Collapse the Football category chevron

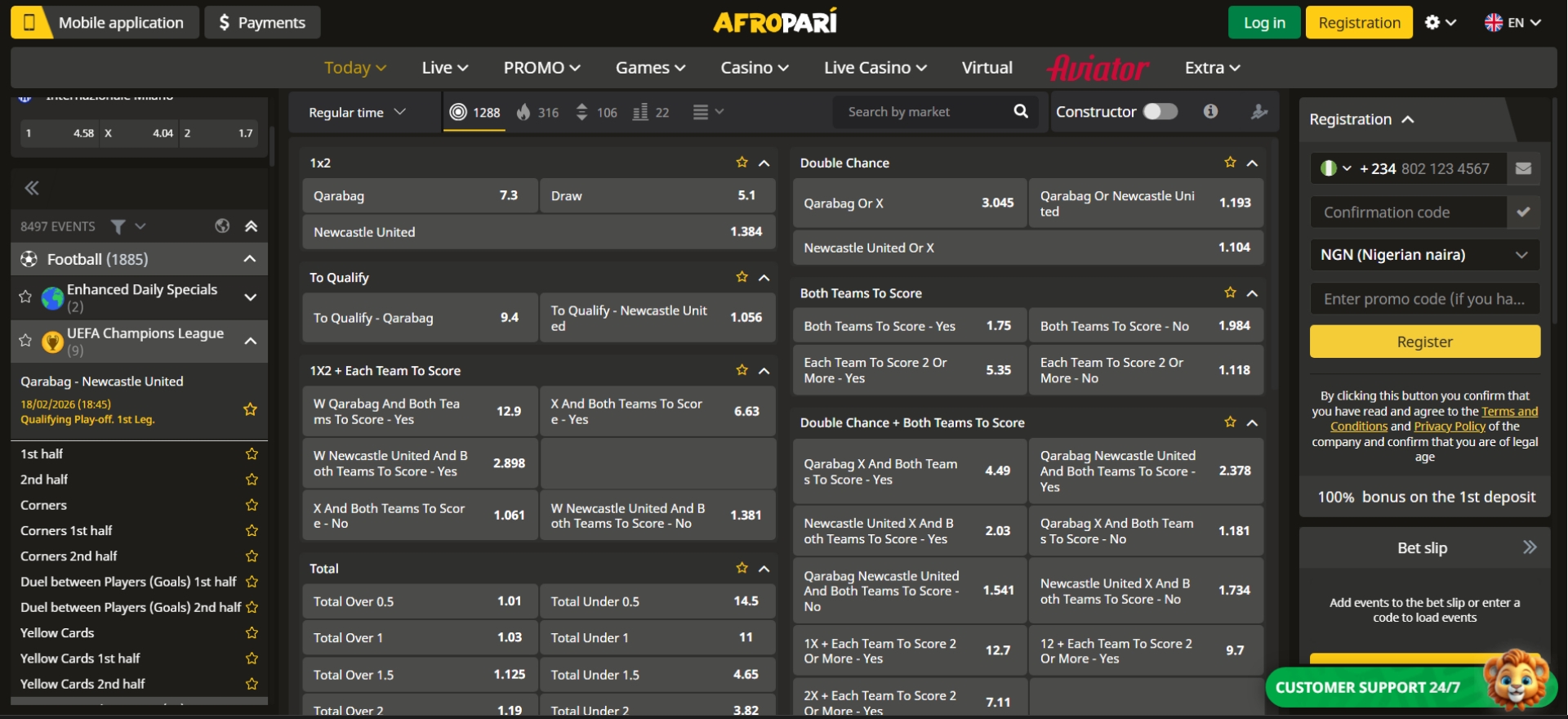(x=250, y=259)
